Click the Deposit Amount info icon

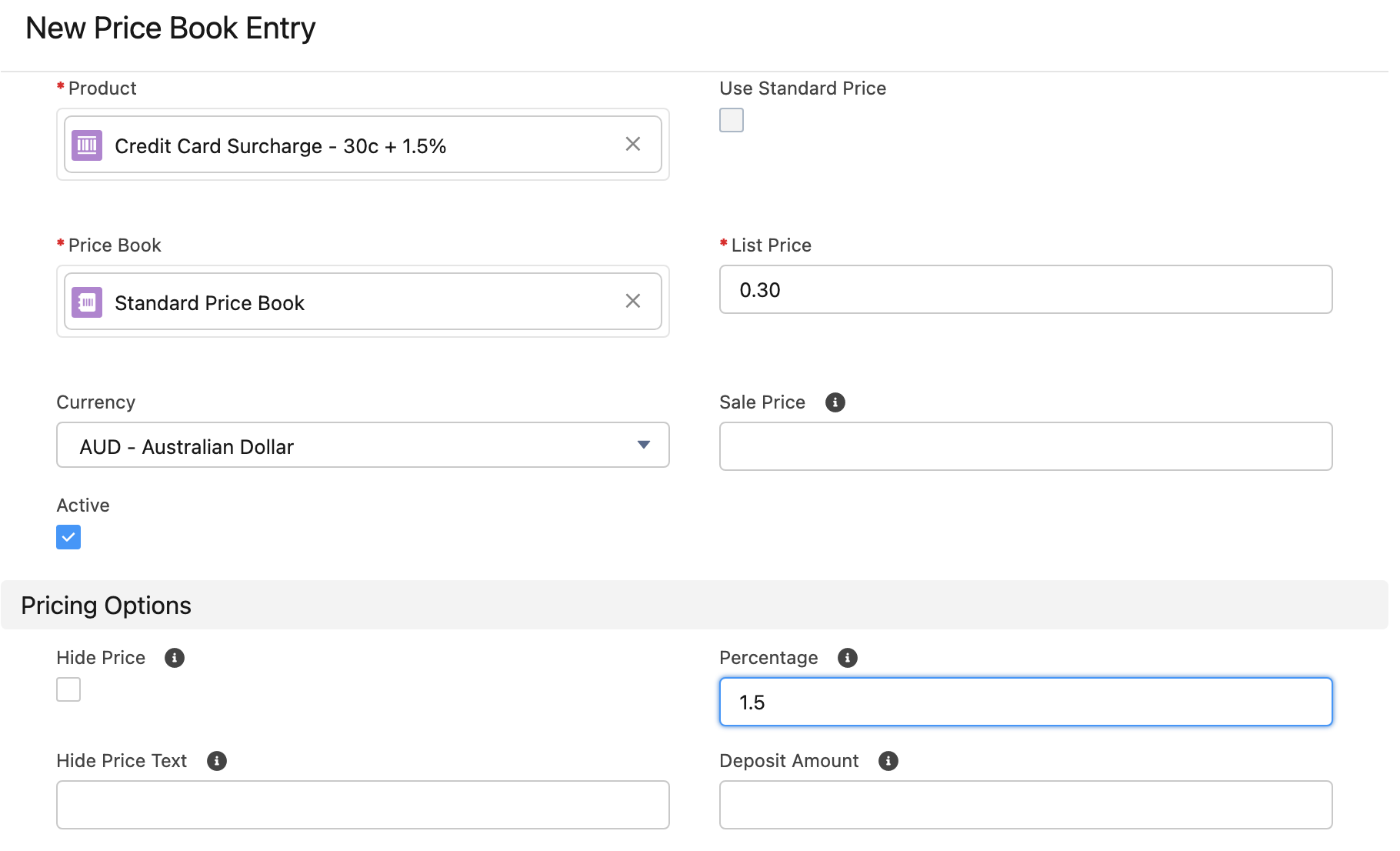coord(888,761)
